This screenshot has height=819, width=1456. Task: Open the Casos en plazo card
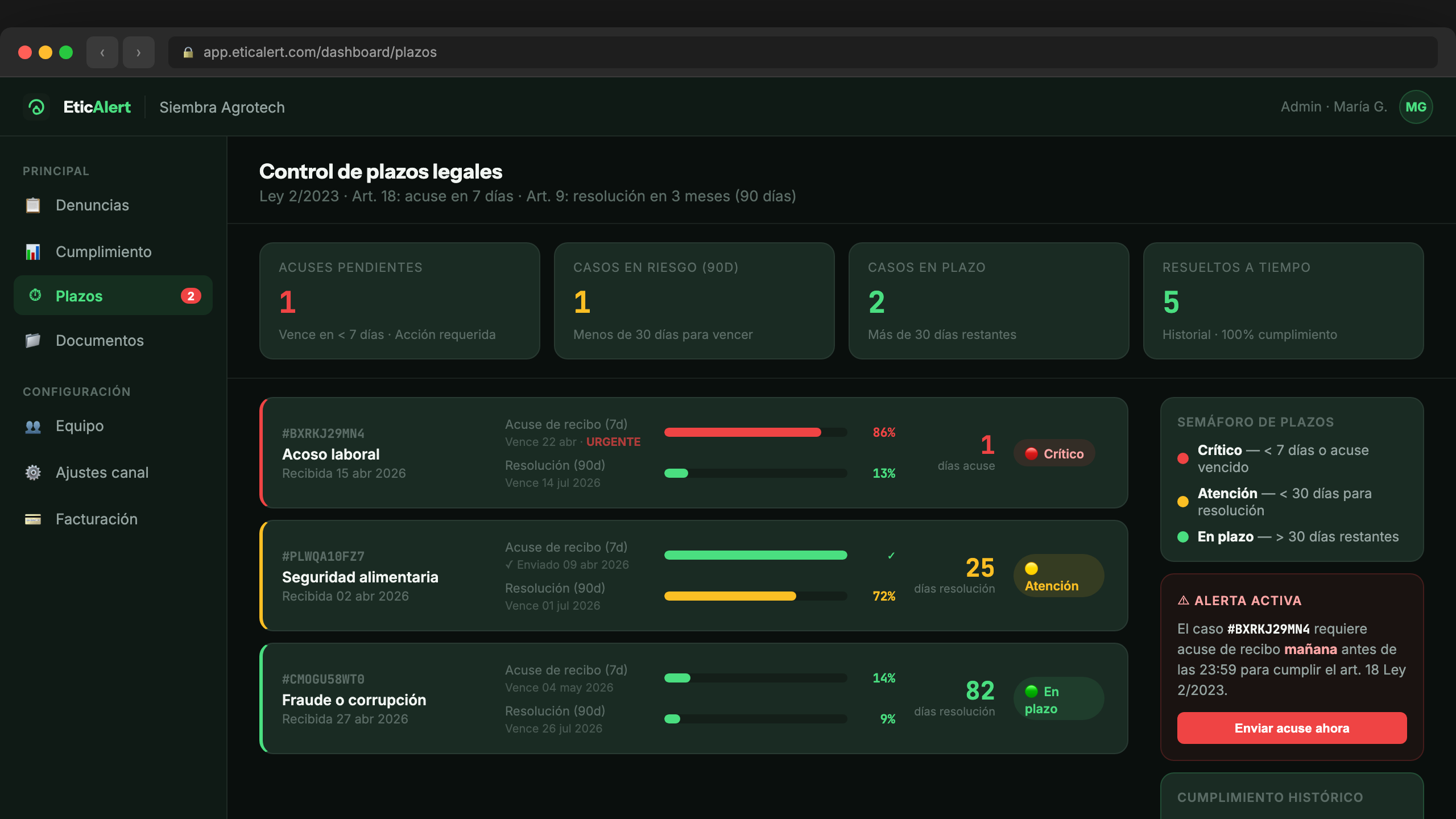coord(989,301)
